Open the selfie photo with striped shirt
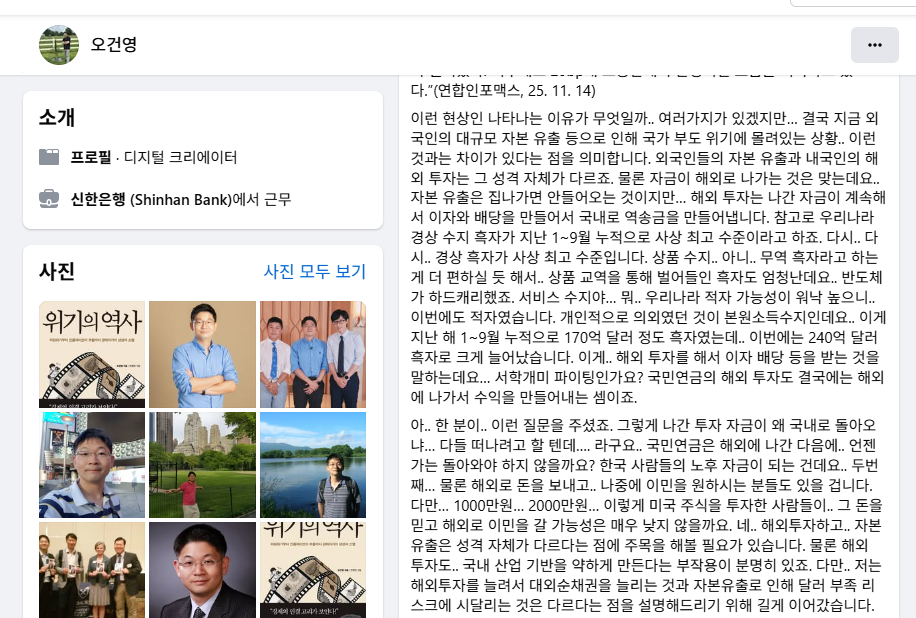The height and width of the screenshot is (618, 916). tap(92, 465)
